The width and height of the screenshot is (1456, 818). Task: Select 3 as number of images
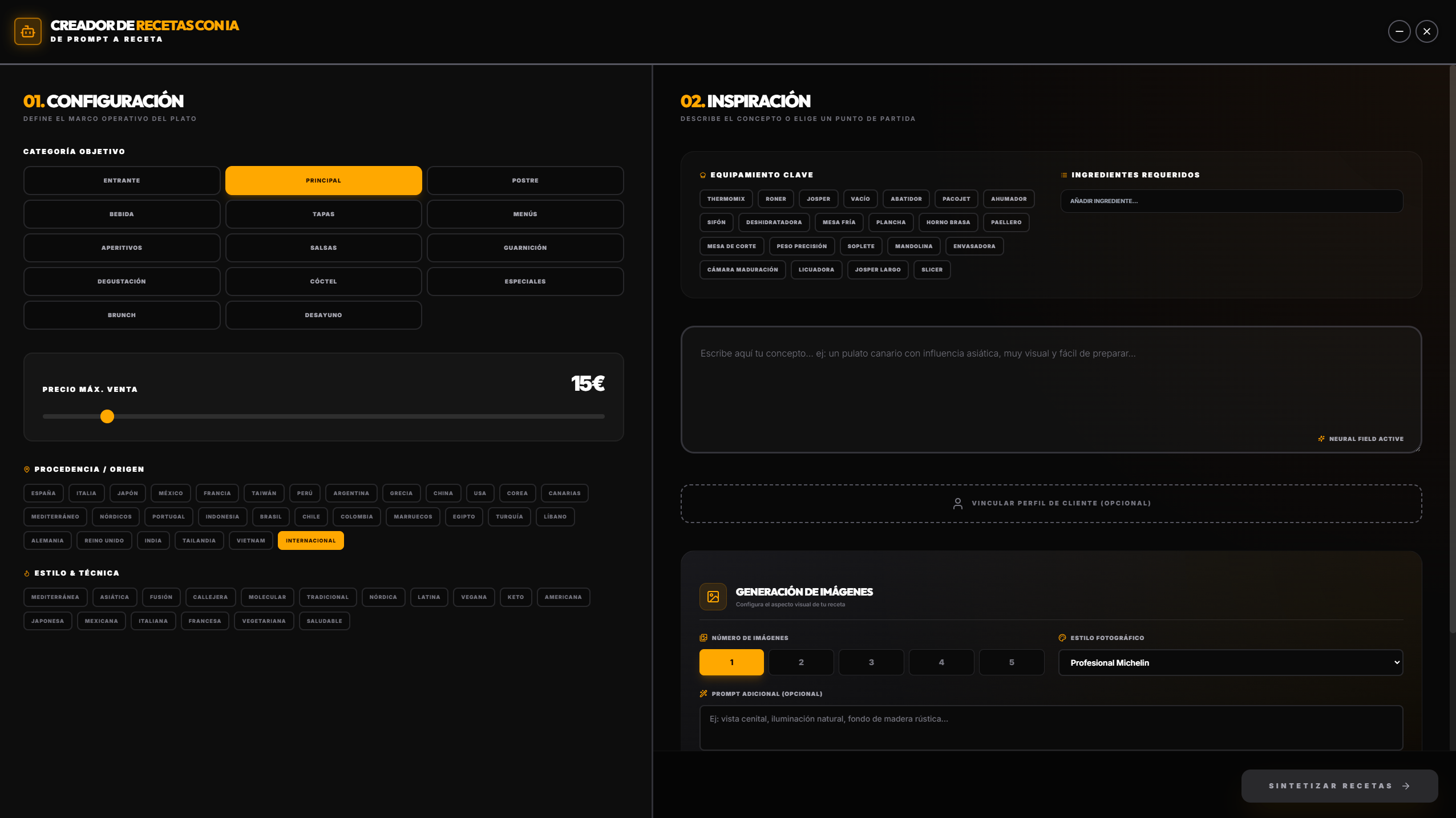(x=871, y=662)
